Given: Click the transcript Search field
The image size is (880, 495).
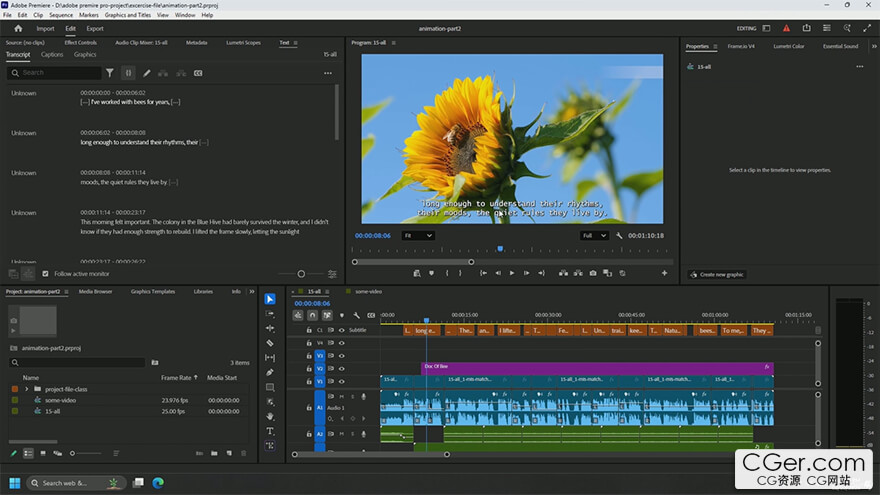Looking at the screenshot, I should click(x=55, y=73).
